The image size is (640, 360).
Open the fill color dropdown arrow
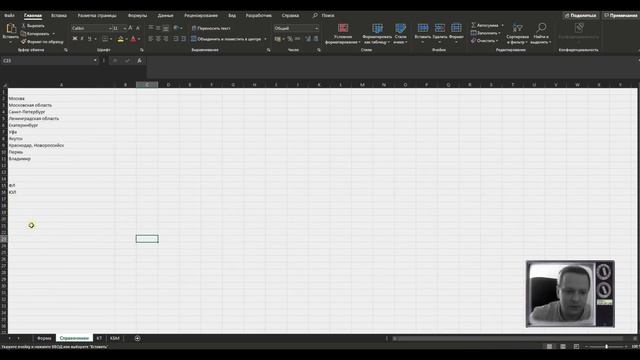tap(126, 39)
